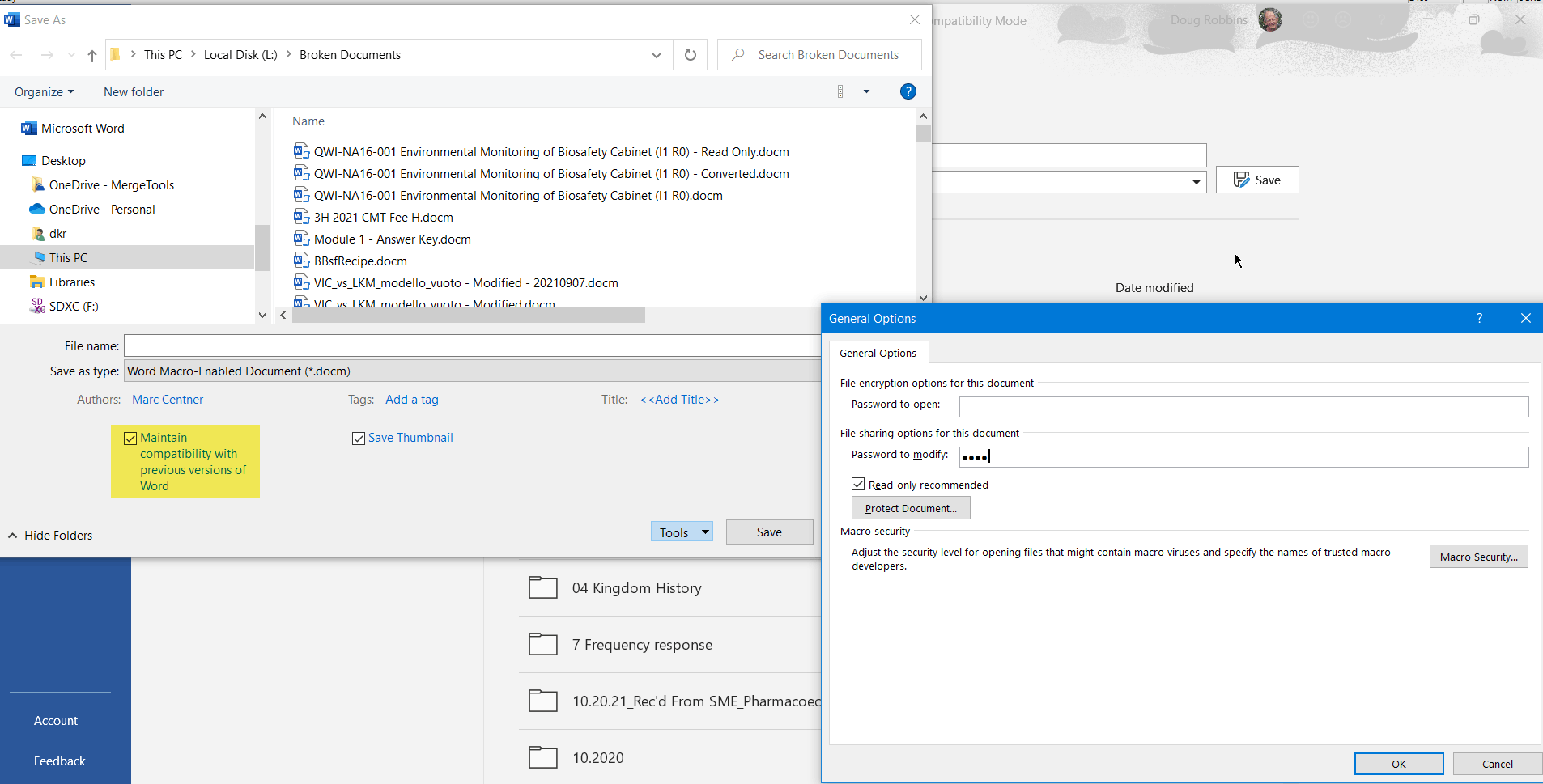1543x784 pixels.
Task: Click Marc Centner author link
Action: pos(168,400)
